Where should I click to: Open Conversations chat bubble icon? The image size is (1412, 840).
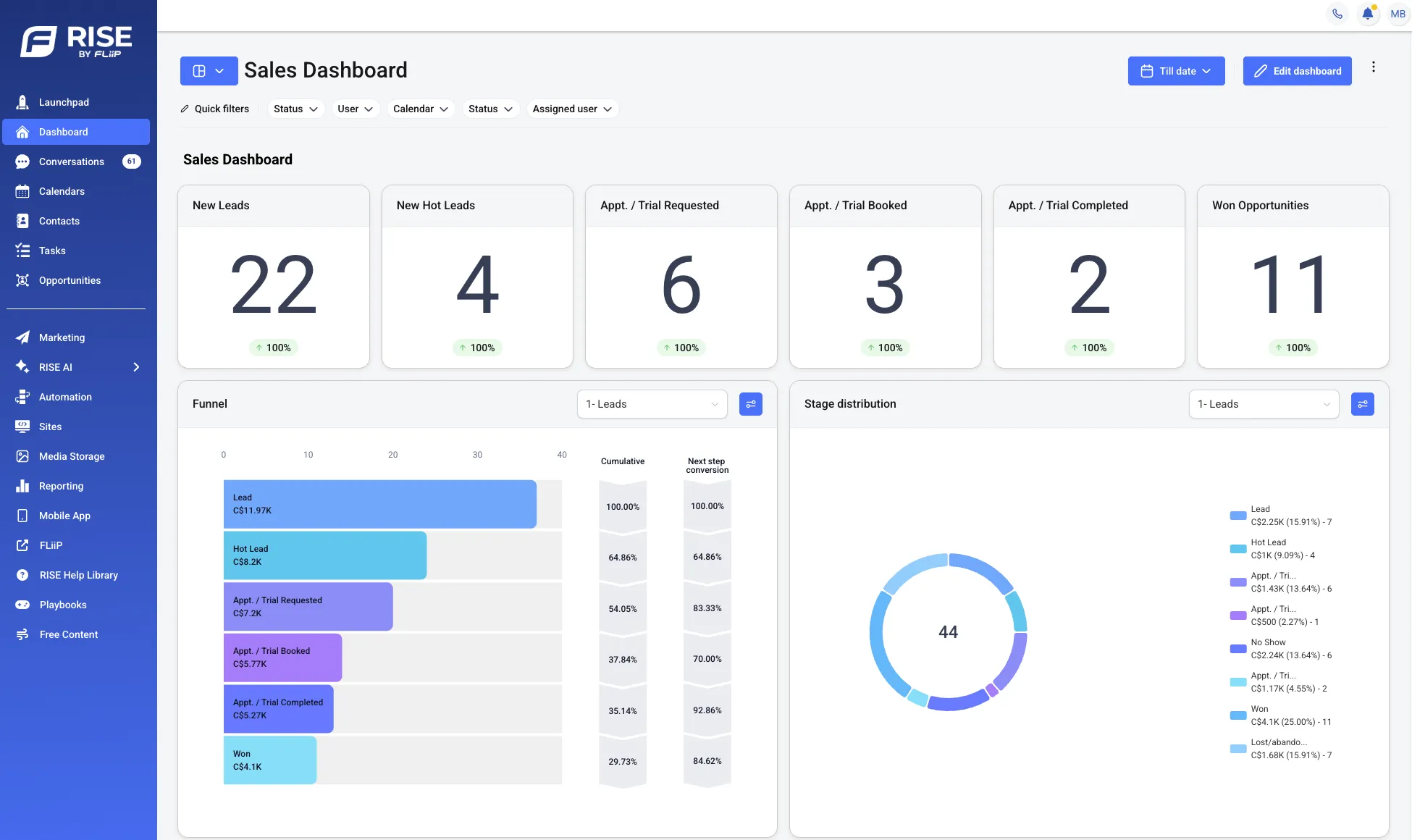click(22, 161)
